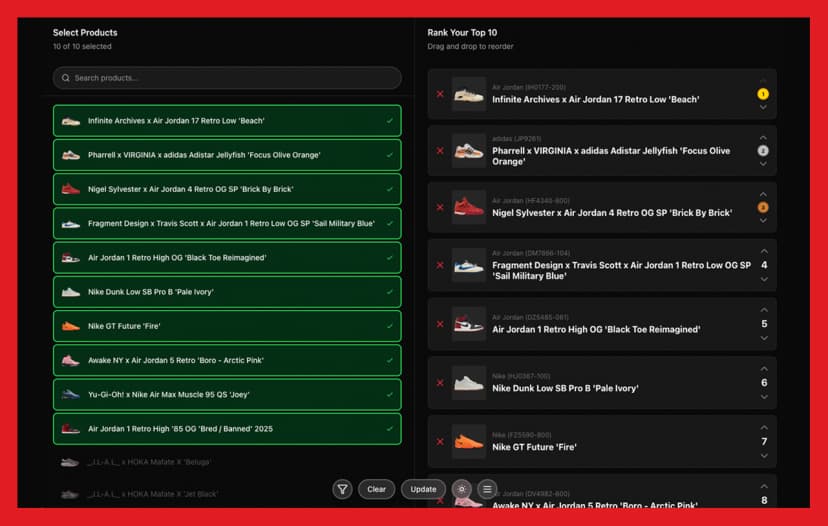Image resolution: width=828 pixels, height=526 pixels.
Task: Deselect Air Jordan 1 'Black Toe Reimagined'
Action: point(227,258)
